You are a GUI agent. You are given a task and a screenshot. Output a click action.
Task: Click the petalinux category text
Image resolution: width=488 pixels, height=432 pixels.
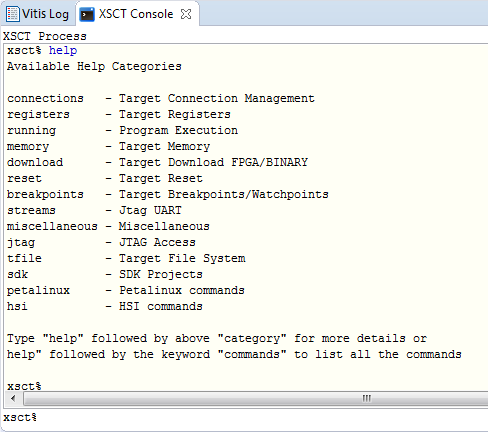[x=38, y=290]
